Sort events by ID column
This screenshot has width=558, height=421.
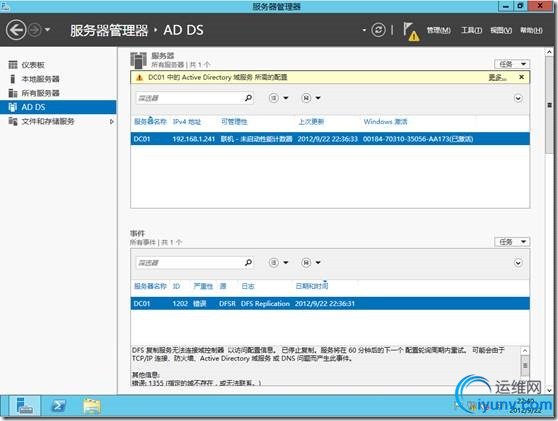coord(176,286)
